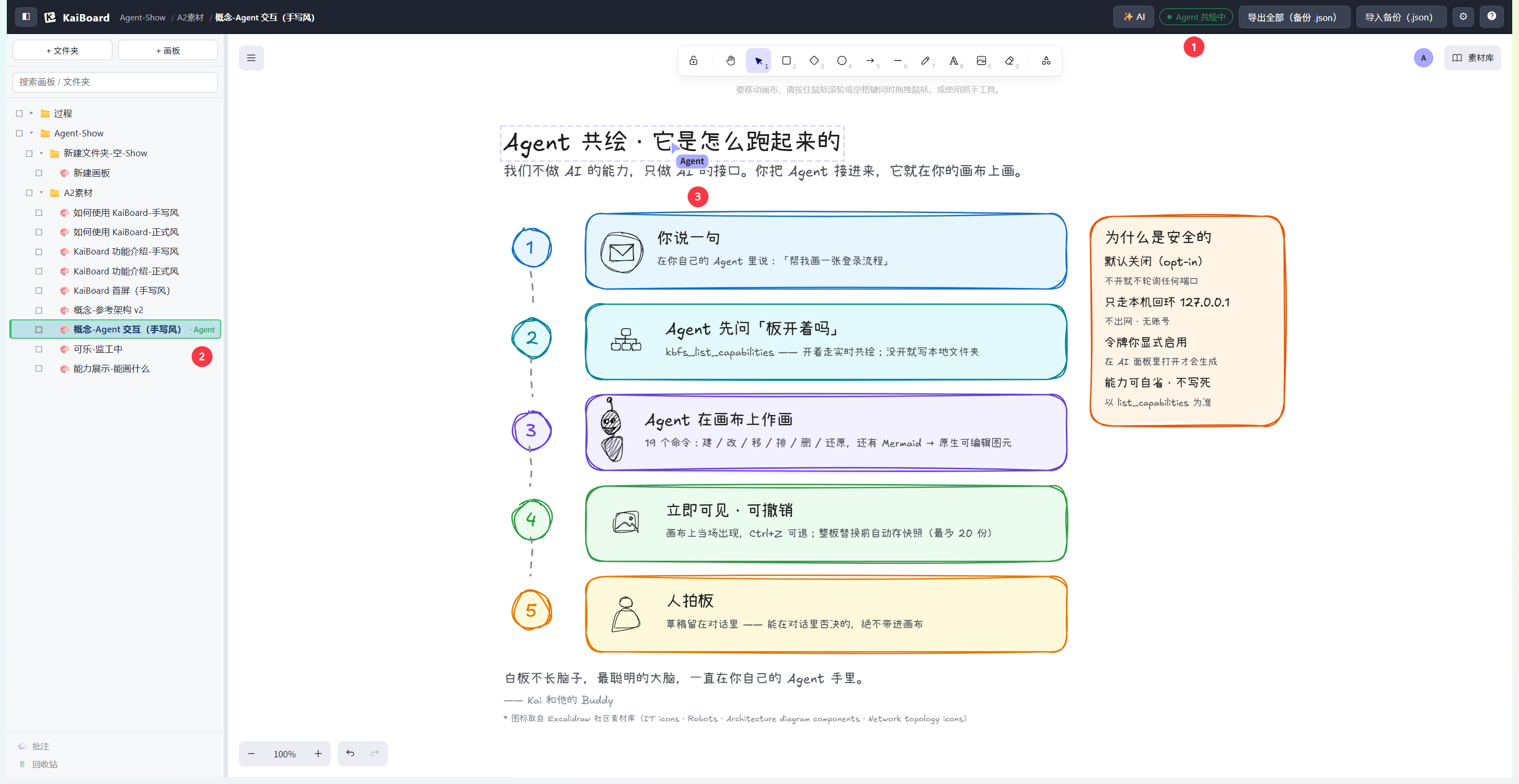The image size is (1519, 784).
Task: Check KaiBoard 功能介绍-正式风 checkbox
Action: pos(39,271)
